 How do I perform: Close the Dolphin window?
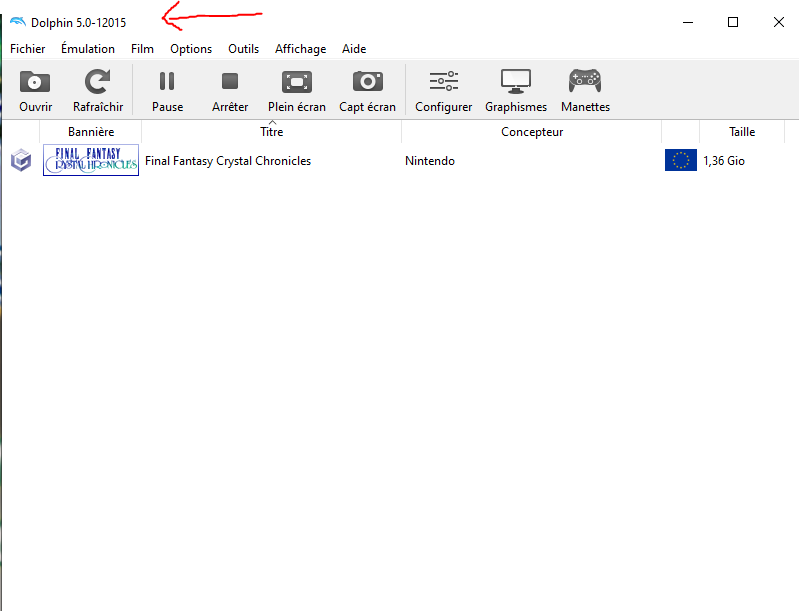click(779, 22)
